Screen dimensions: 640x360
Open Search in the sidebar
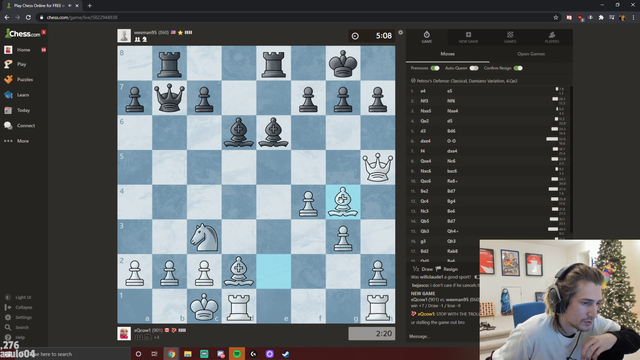17,327
